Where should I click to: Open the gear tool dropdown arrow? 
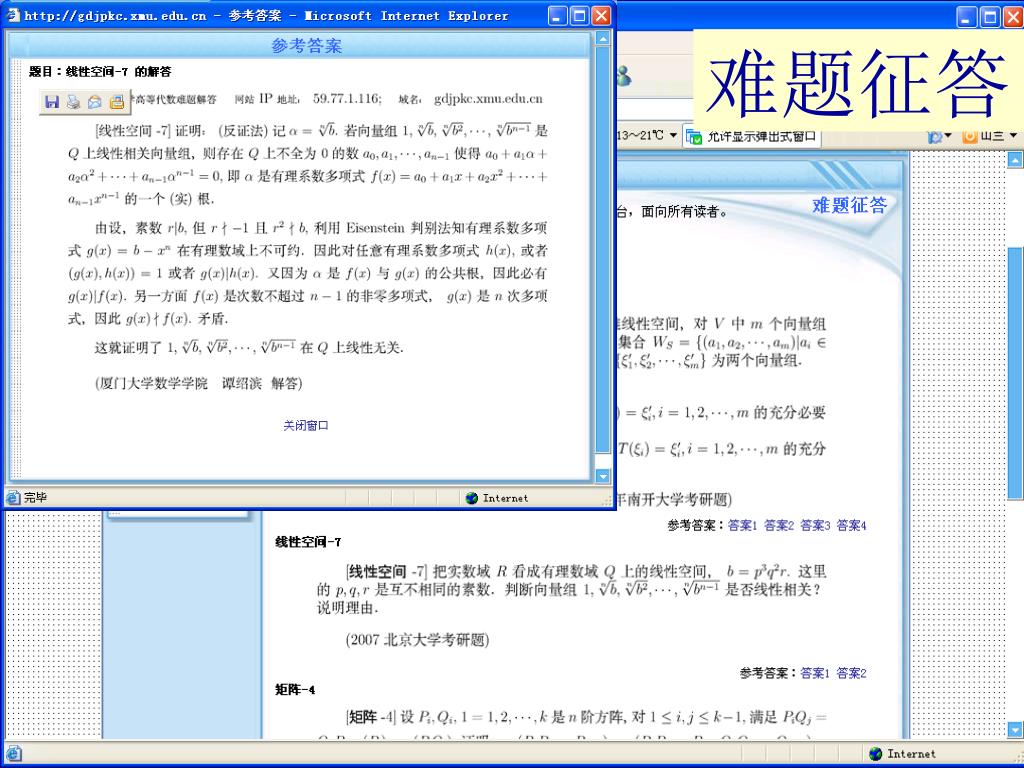pos(948,136)
